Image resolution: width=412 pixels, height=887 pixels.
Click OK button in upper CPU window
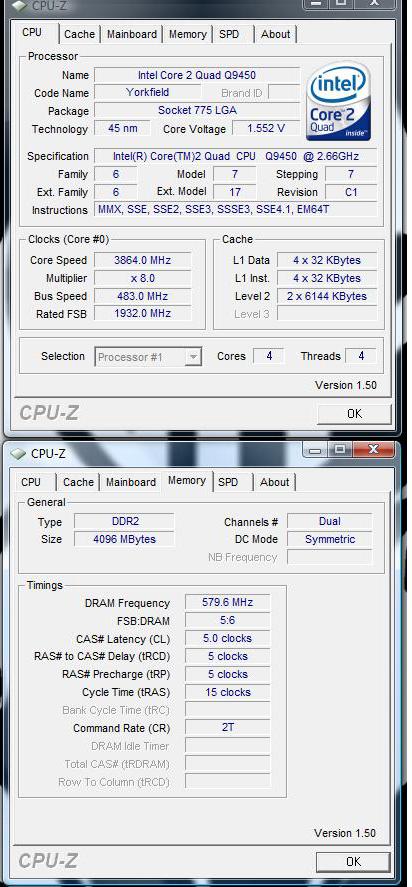point(354,414)
